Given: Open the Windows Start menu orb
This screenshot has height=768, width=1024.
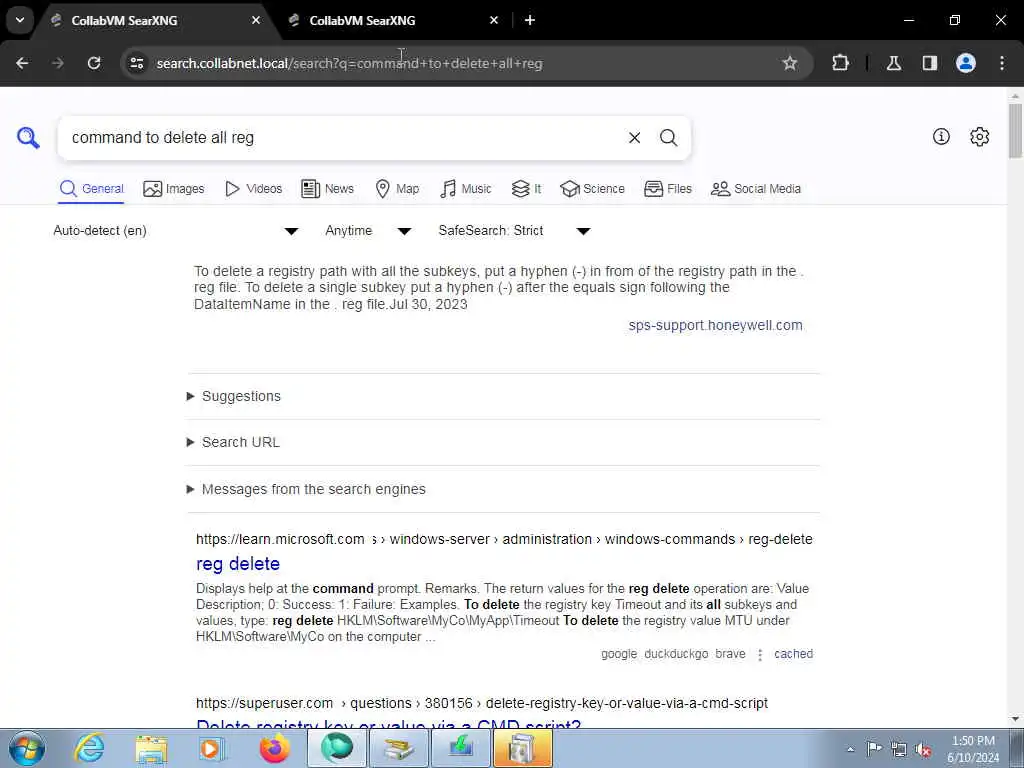Looking at the screenshot, I should tap(27, 748).
